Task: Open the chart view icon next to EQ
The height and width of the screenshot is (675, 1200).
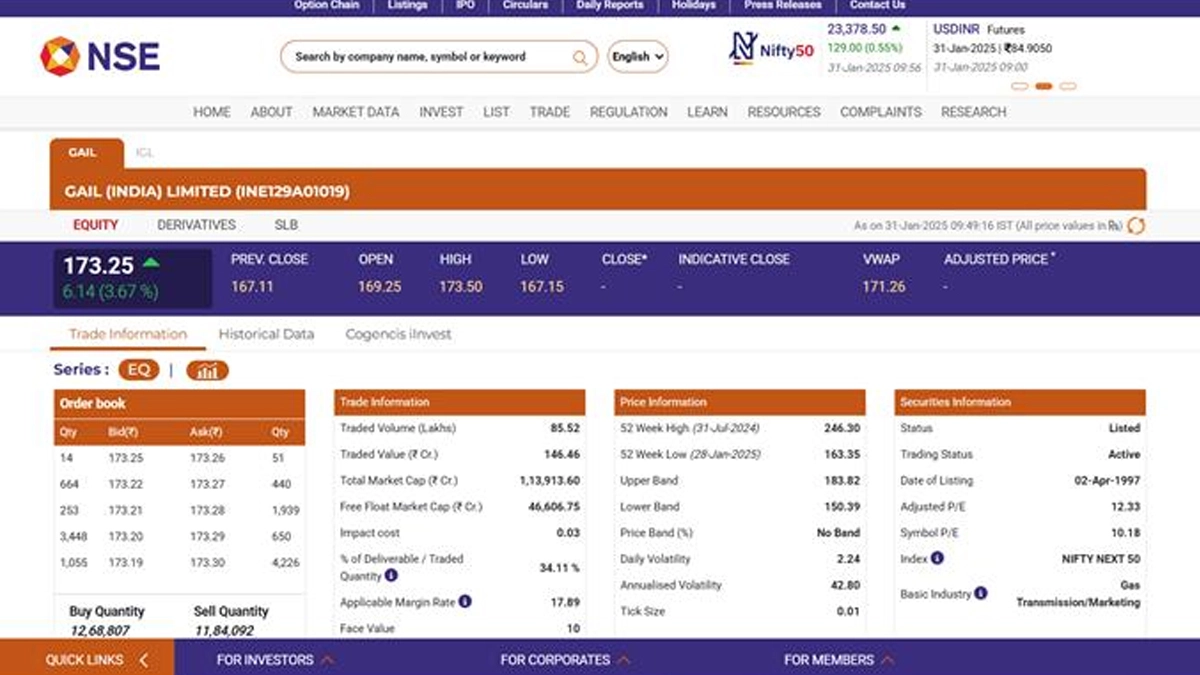Action: coord(207,371)
